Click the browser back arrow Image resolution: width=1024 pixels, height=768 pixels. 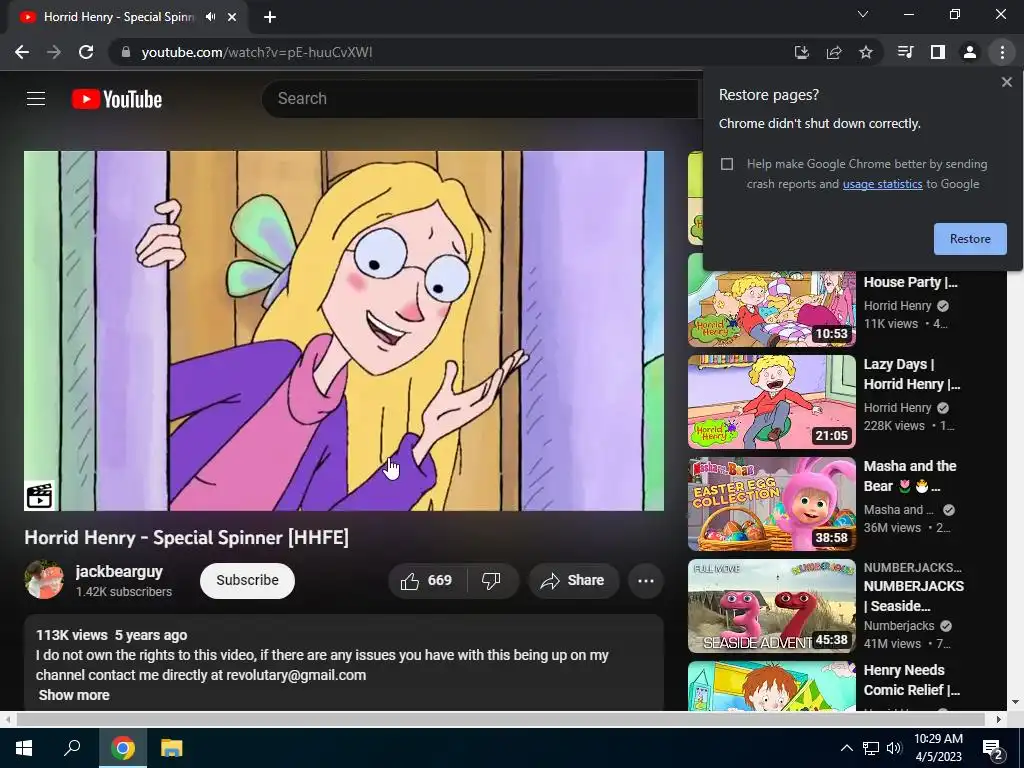22,52
